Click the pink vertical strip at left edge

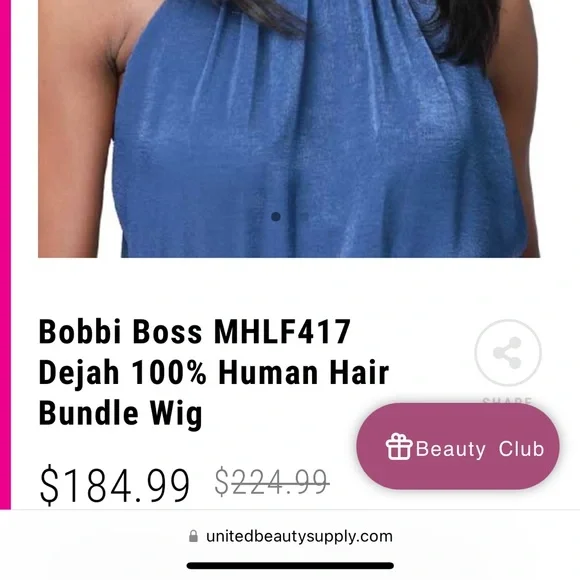click(x=5, y=254)
